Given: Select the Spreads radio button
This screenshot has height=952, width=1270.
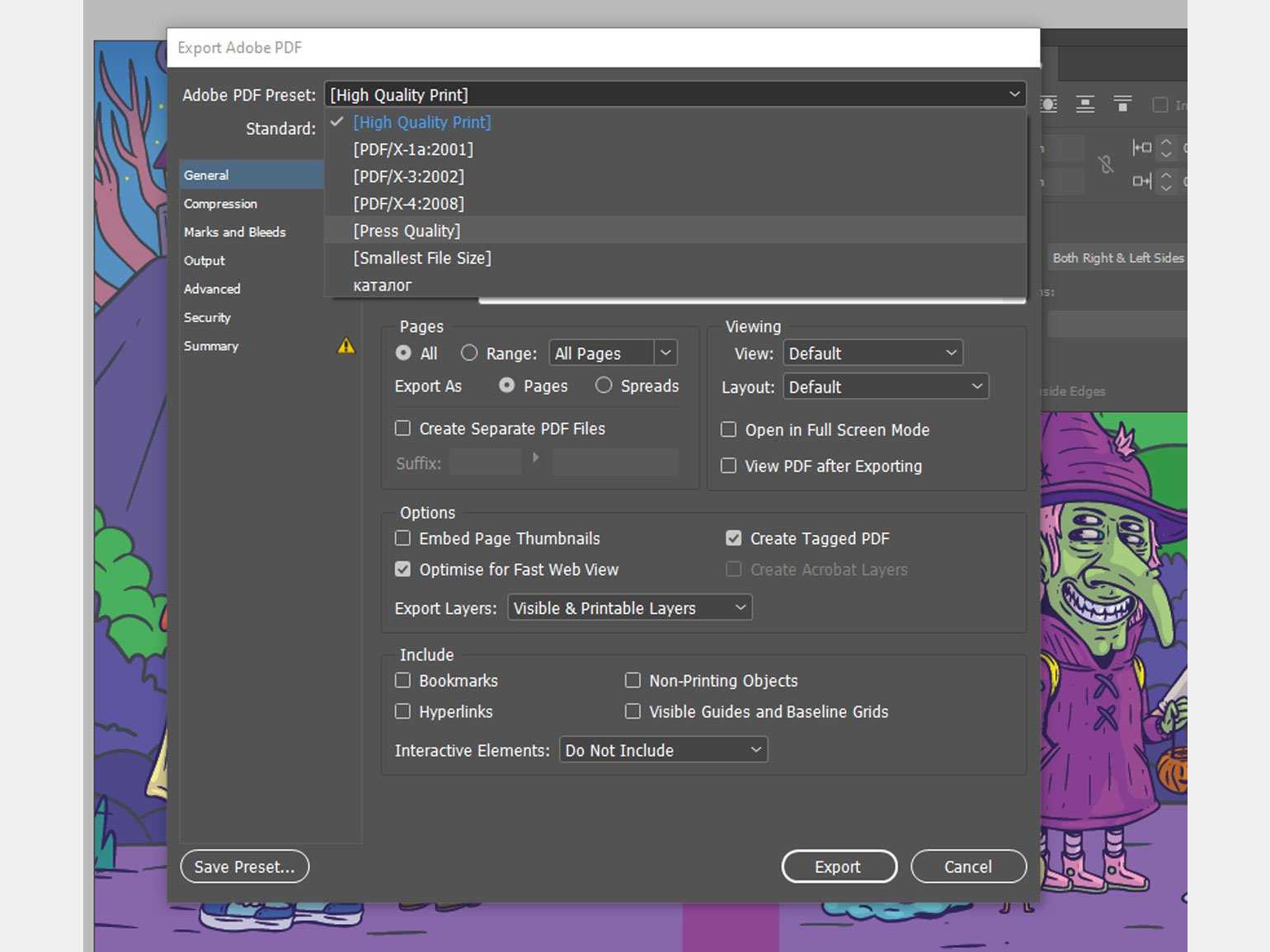Looking at the screenshot, I should [x=604, y=386].
